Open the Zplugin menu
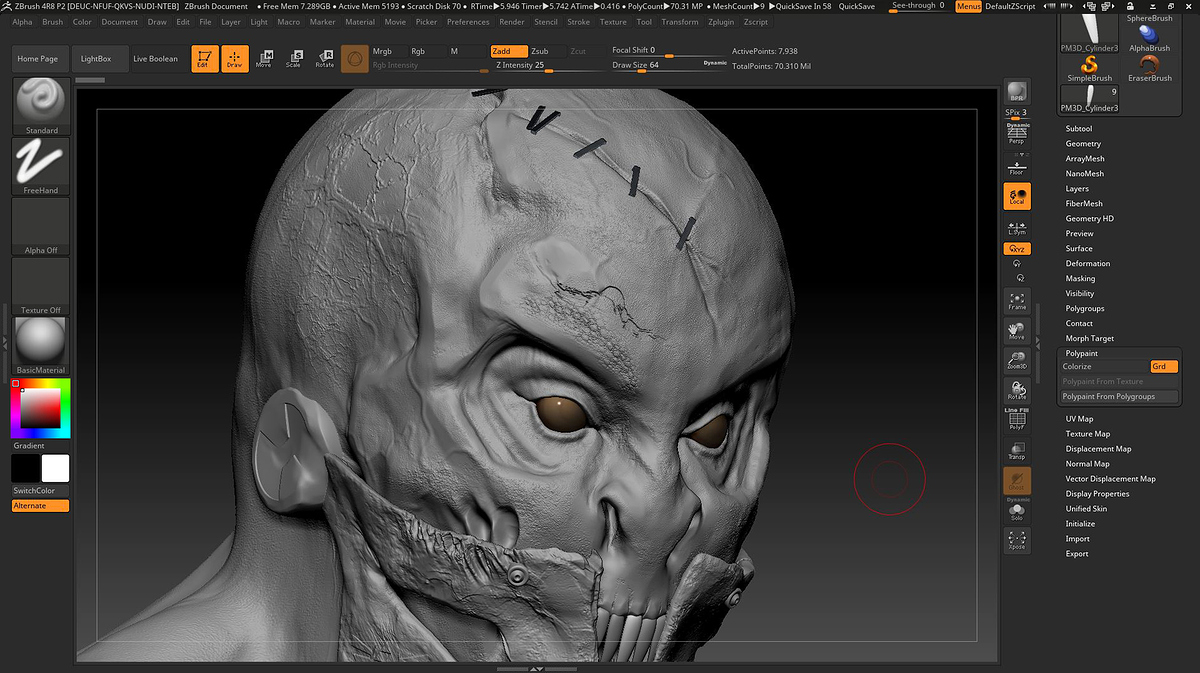Screen dimensions: 1200x673 pyautogui.click(x=720, y=22)
